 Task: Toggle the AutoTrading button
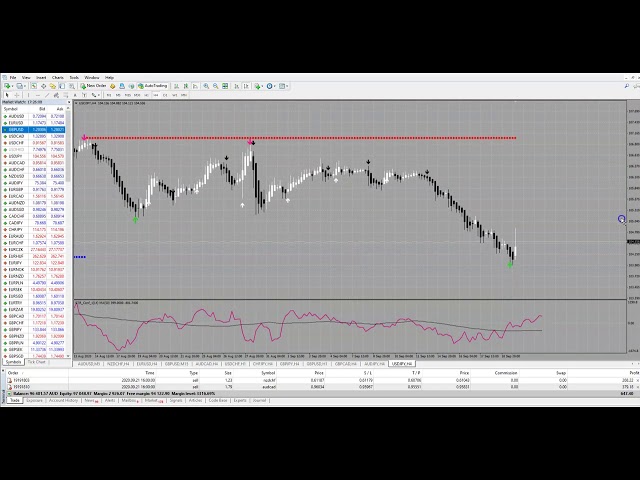point(153,86)
